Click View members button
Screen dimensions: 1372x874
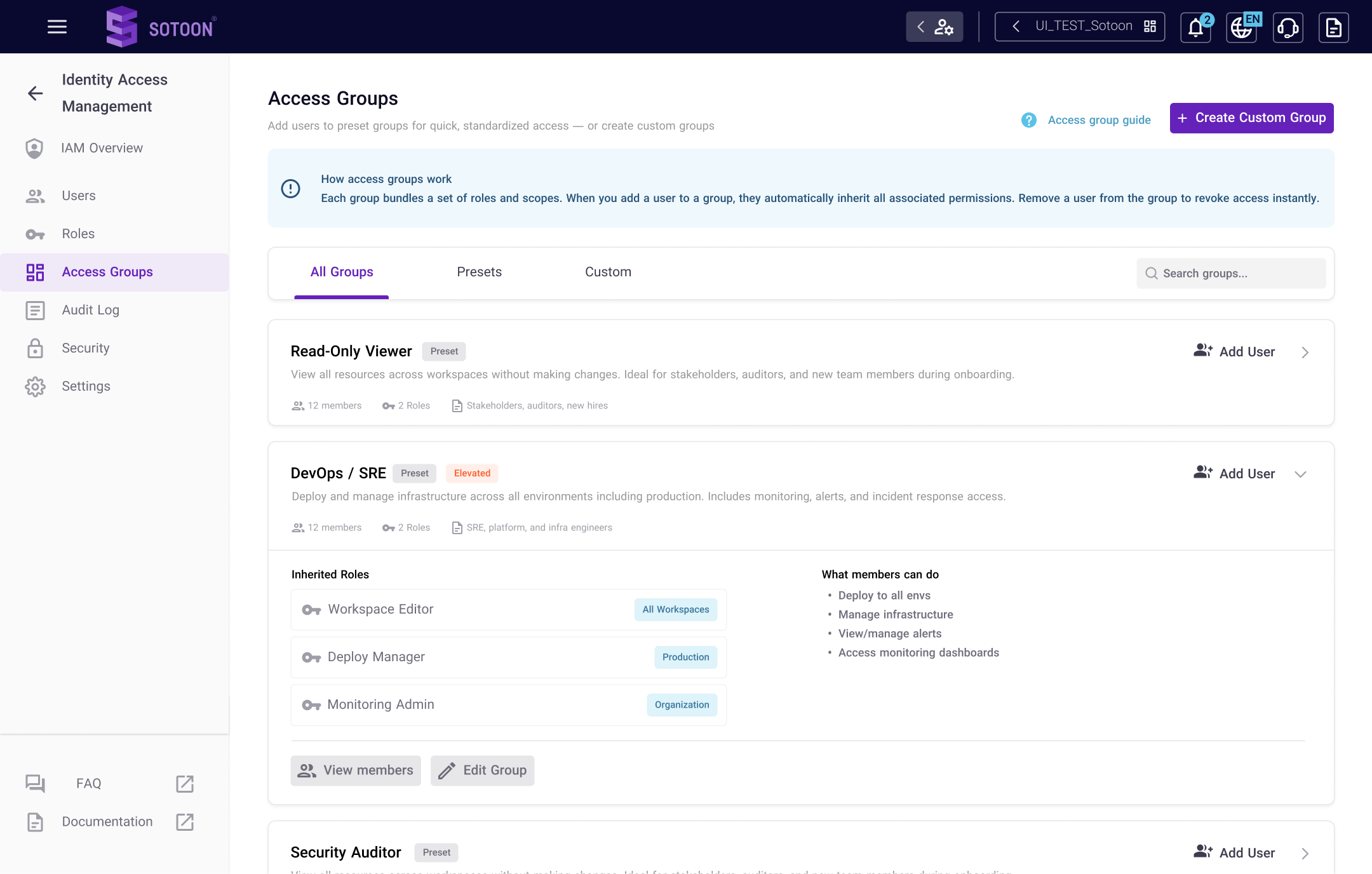click(x=356, y=770)
